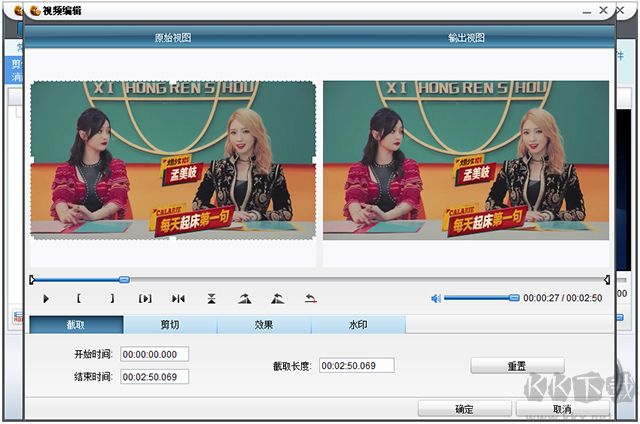
Task: Open the 剪切 tab
Action: (x=170, y=325)
